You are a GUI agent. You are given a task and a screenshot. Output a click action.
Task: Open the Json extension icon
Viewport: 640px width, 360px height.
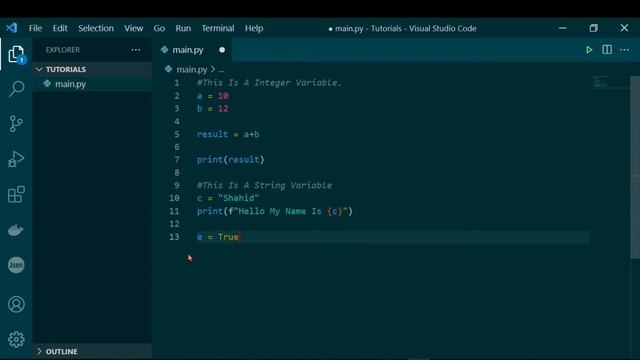[16, 265]
